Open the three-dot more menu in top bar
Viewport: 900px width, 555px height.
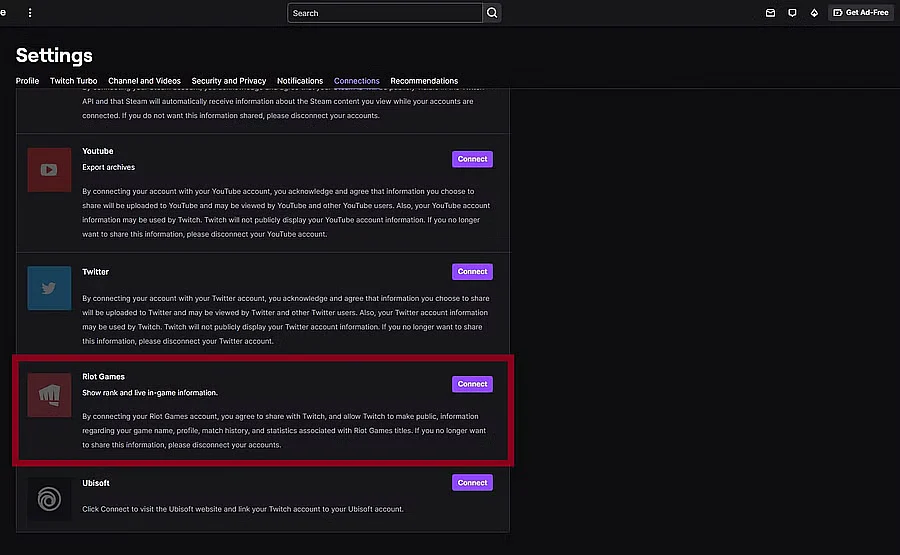coord(30,13)
